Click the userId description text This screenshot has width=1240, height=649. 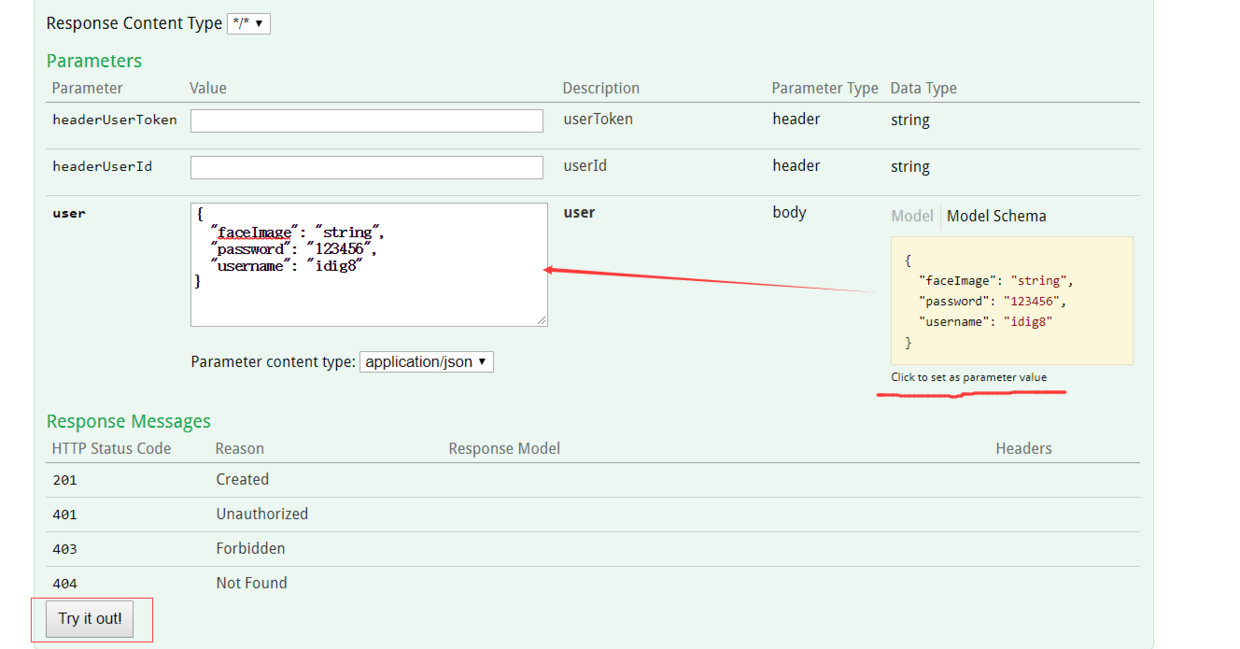(x=584, y=166)
